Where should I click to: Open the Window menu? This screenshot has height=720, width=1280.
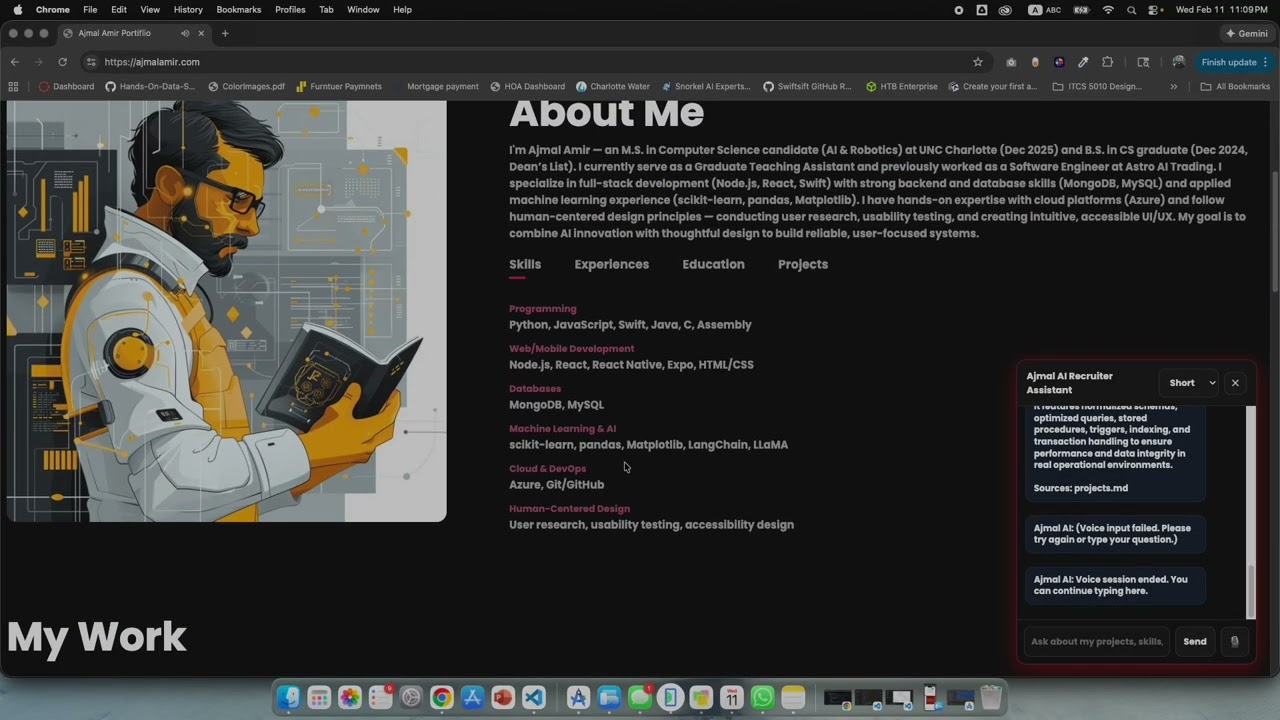click(x=363, y=9)
